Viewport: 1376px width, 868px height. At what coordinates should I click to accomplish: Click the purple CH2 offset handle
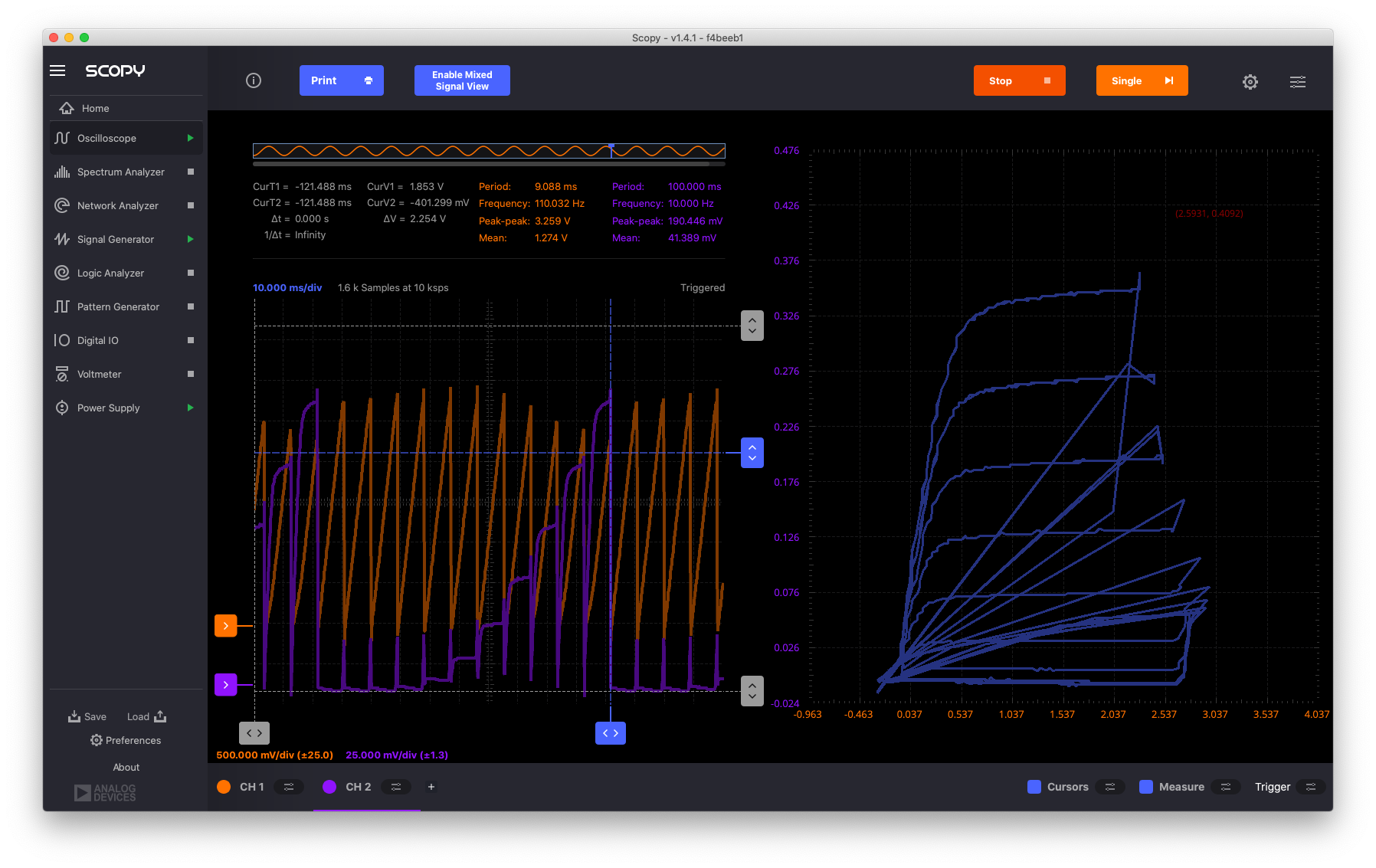(x=225, y=685)
